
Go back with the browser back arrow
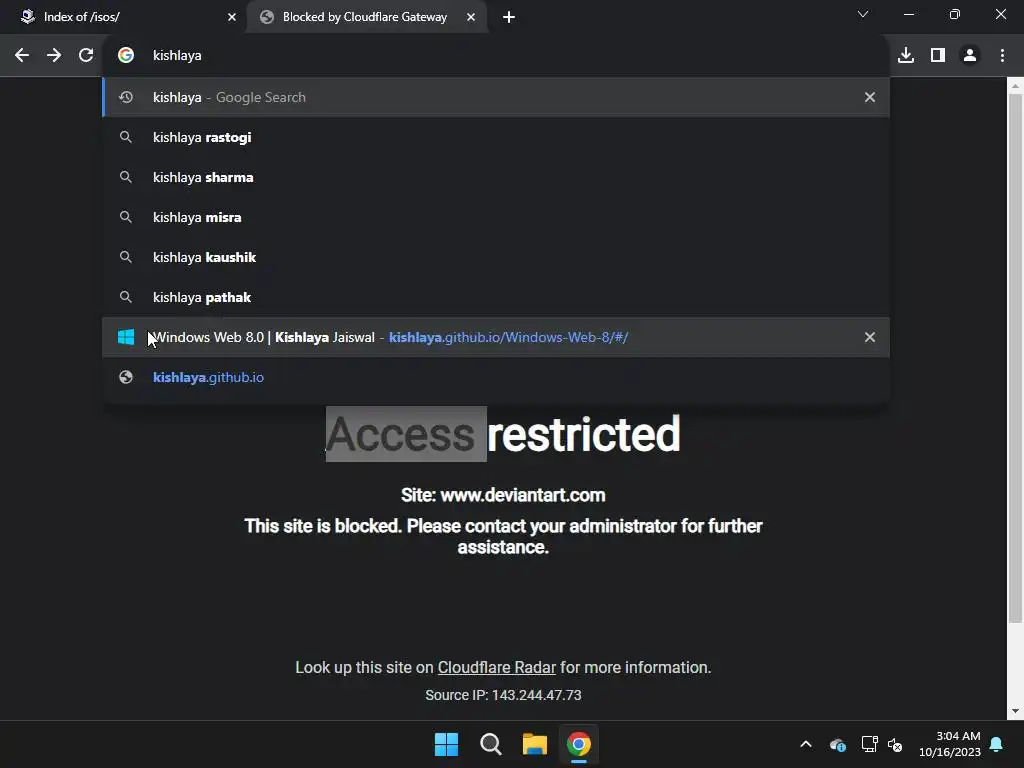click(x=22, y=56)
